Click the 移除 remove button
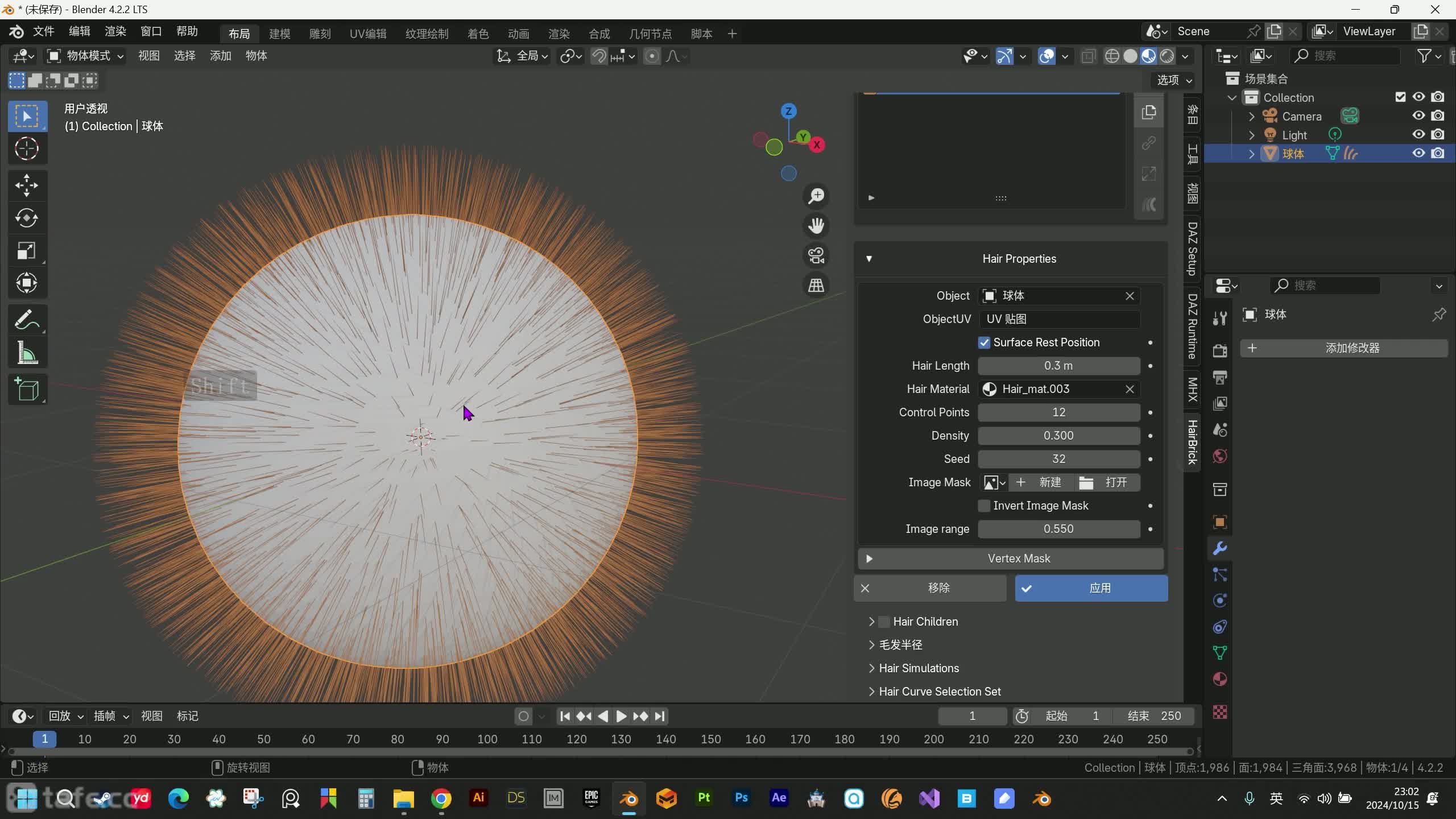 click(930, 588)
